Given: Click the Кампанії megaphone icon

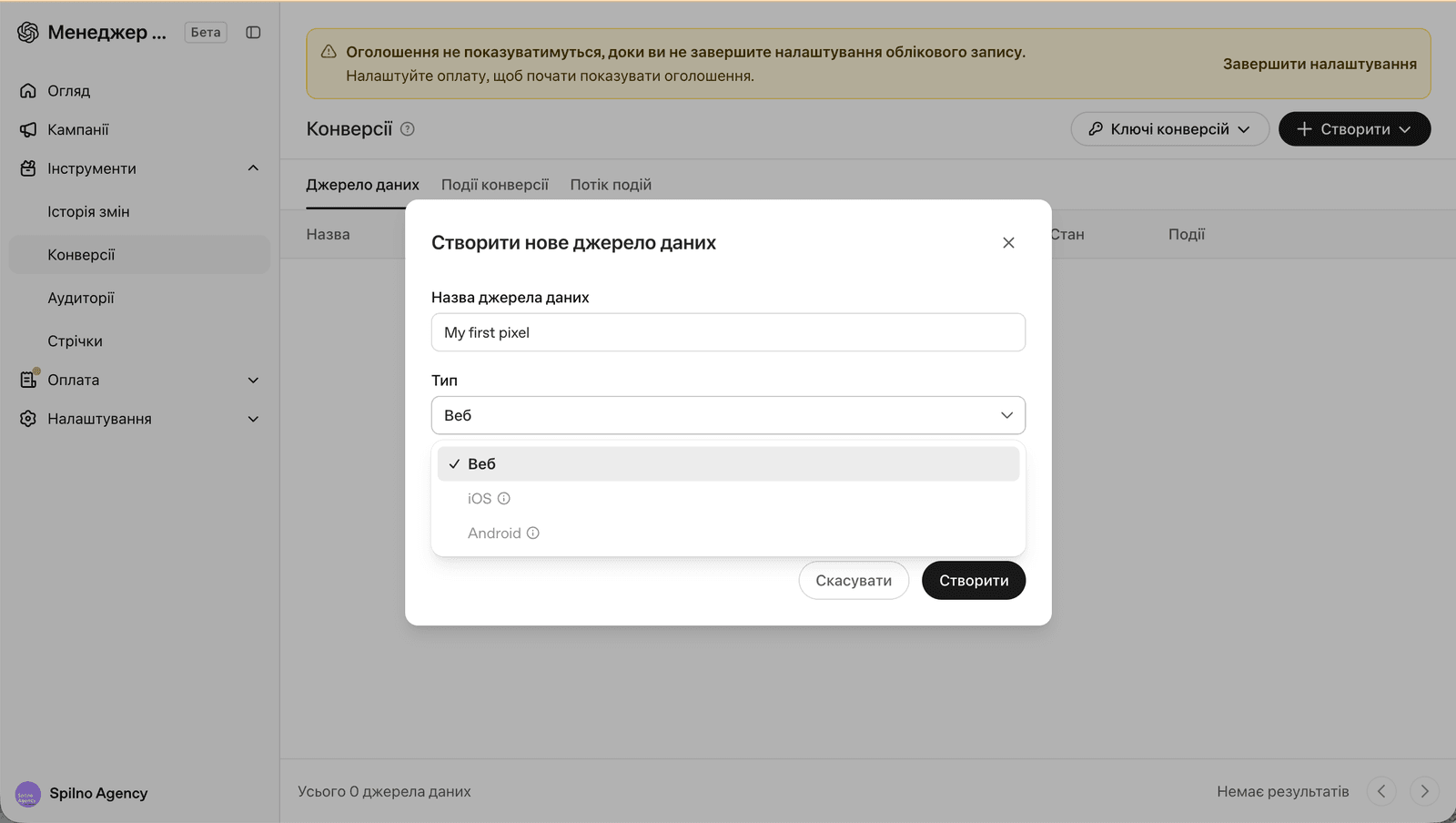Looking at the screenshot, I should point(28,130).
